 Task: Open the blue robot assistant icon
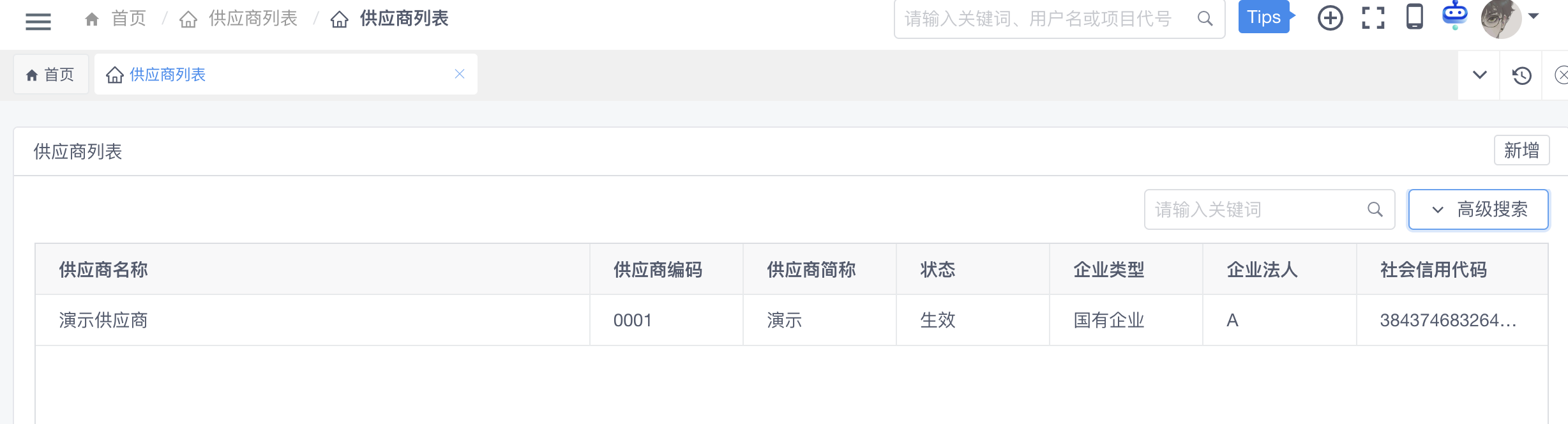1455,15
